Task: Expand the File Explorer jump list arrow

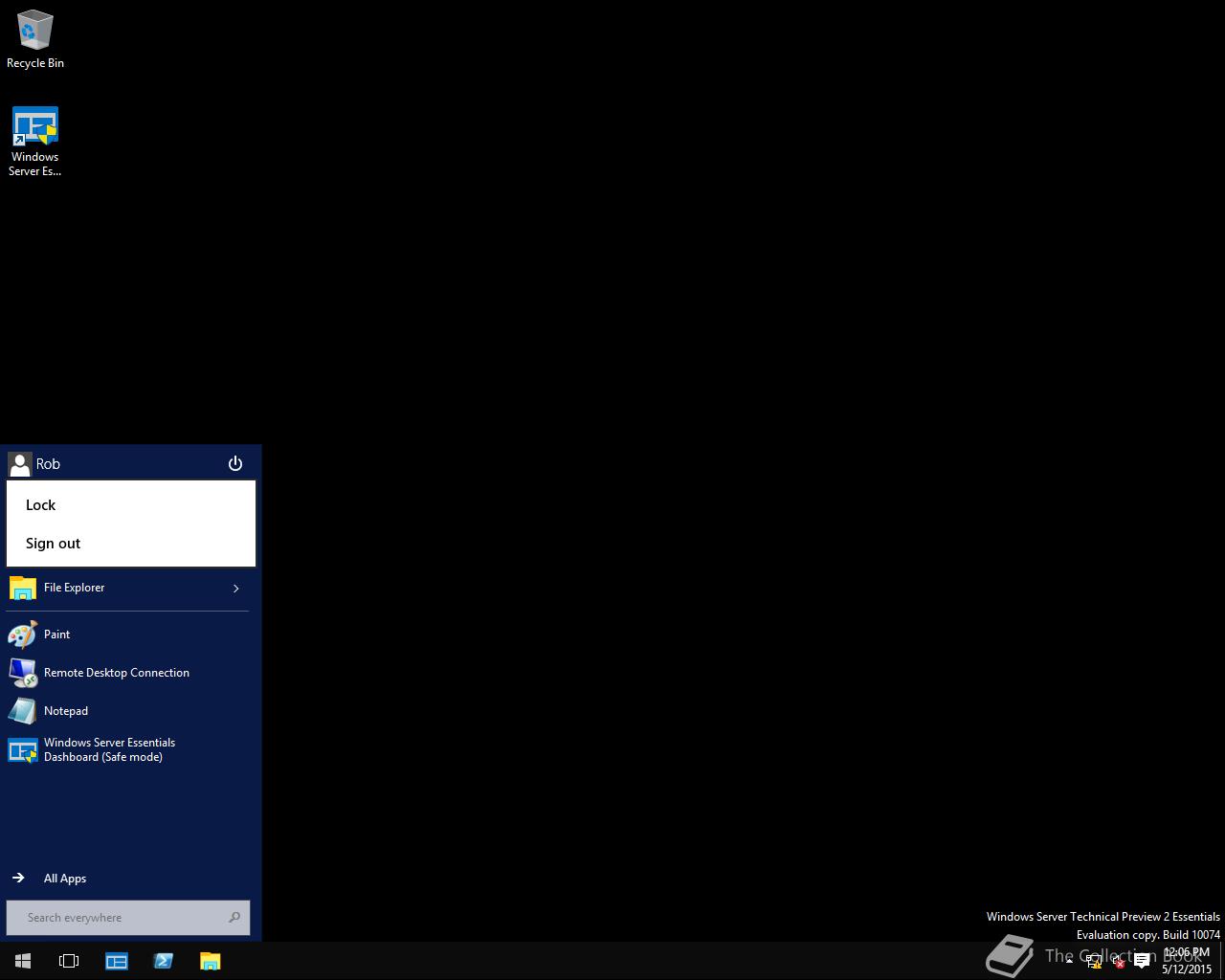Action: (x=236, y=588)
